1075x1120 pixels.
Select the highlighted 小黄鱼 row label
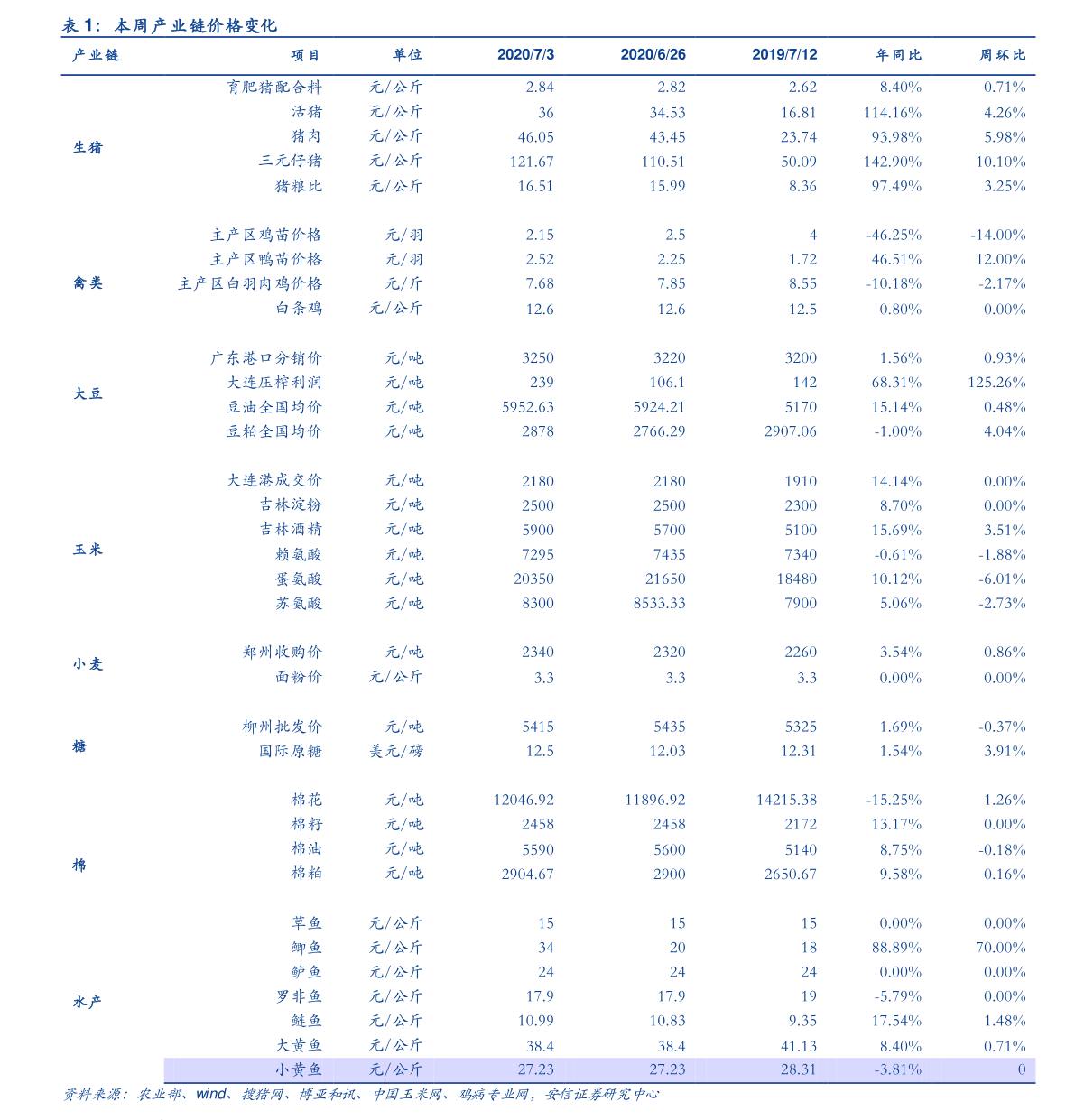pyautogui.click(x=299, y=1069)
